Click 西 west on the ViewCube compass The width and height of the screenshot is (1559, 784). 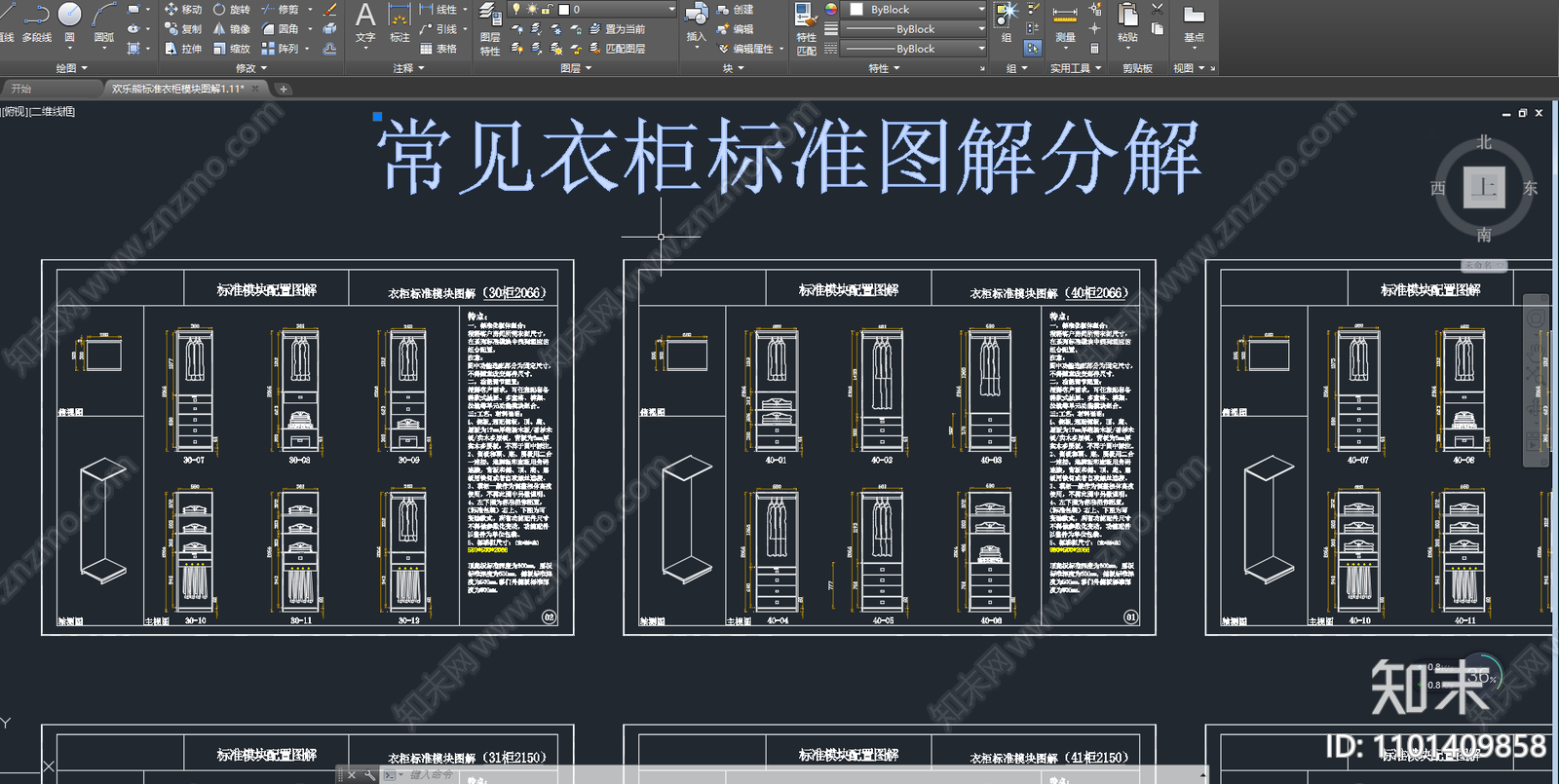(1438, 188)
